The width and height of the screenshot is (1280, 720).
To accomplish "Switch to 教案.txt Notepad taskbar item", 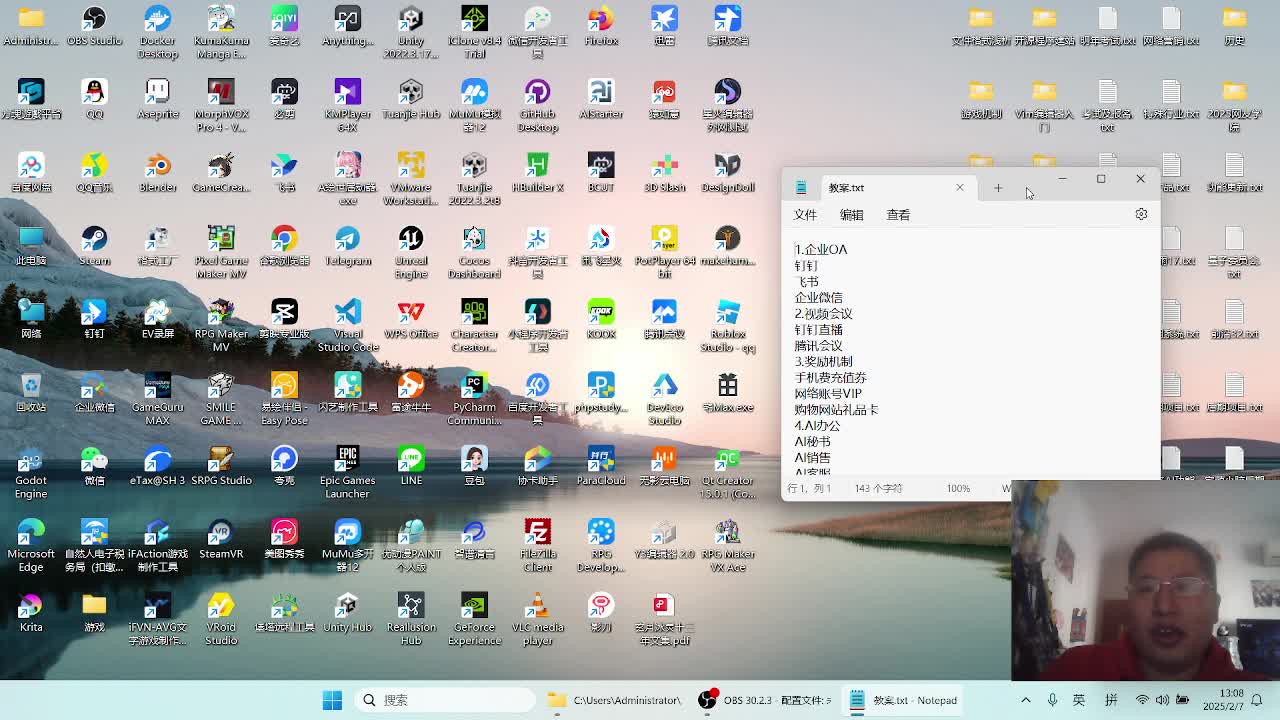I will coord(904,700).
